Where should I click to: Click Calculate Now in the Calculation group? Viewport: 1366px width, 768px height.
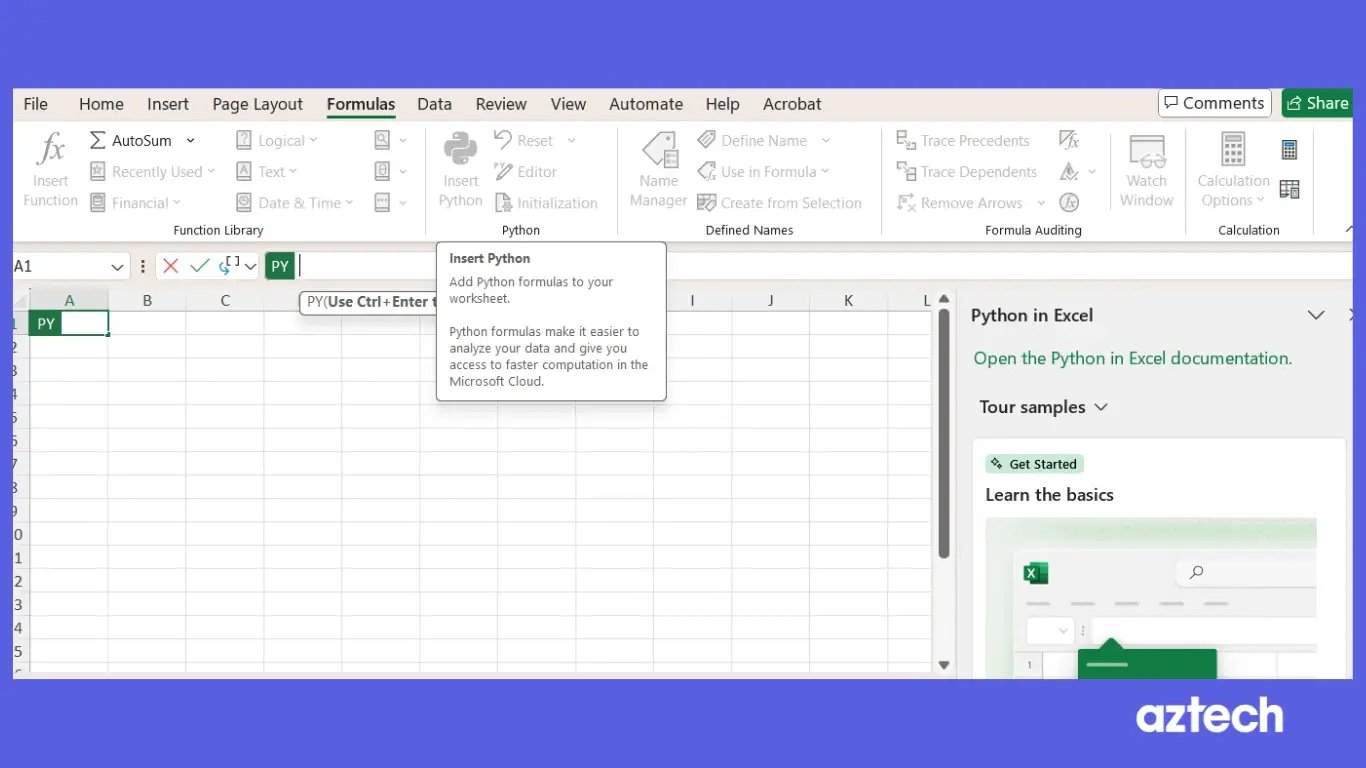(x=1289, y=146)
